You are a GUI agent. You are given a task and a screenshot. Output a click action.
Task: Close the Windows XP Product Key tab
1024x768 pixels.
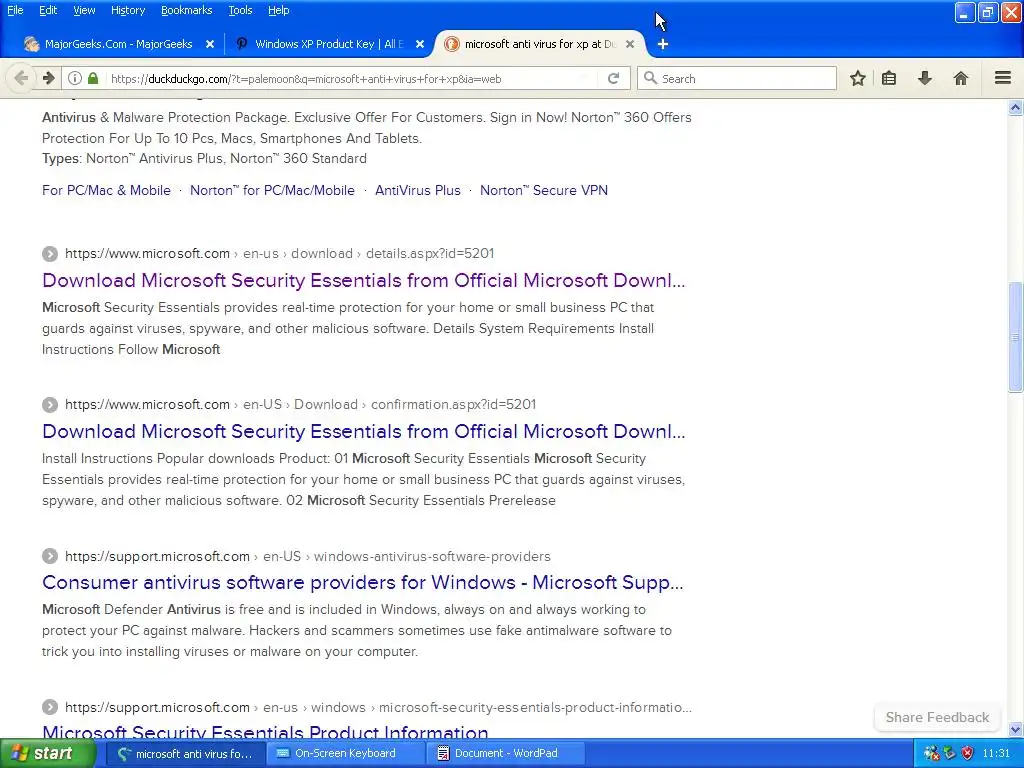coord(420,44)
